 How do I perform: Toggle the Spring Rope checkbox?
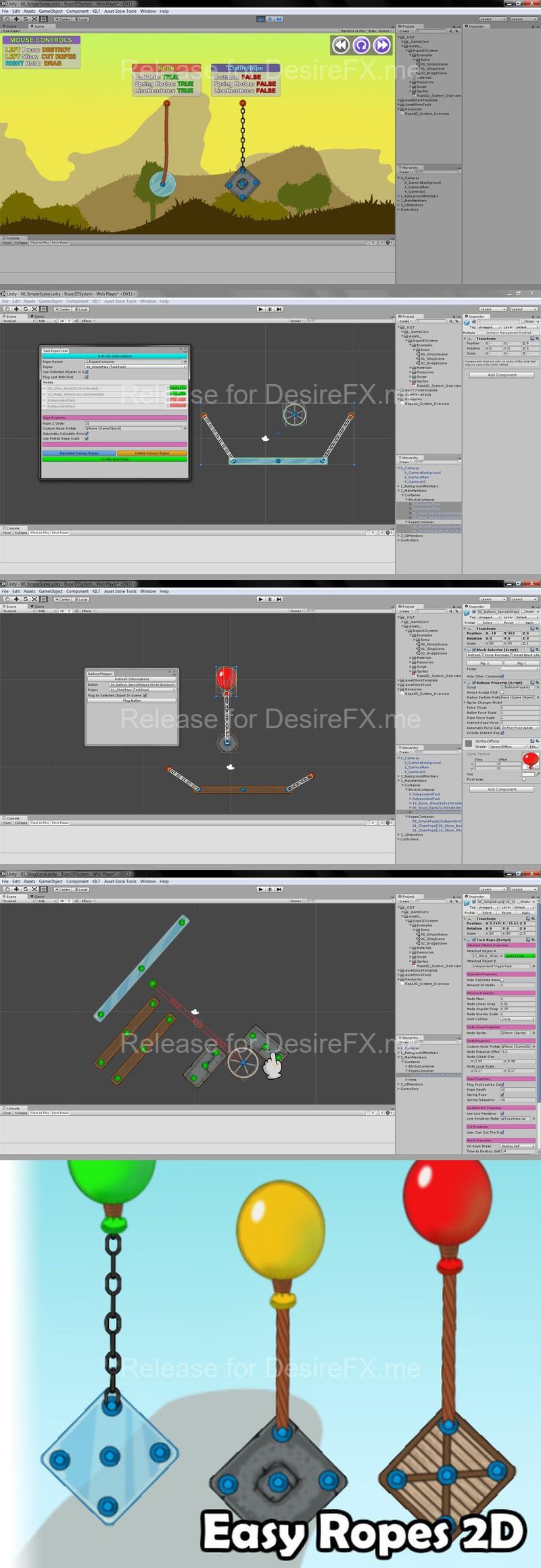tap(502, 1095)
